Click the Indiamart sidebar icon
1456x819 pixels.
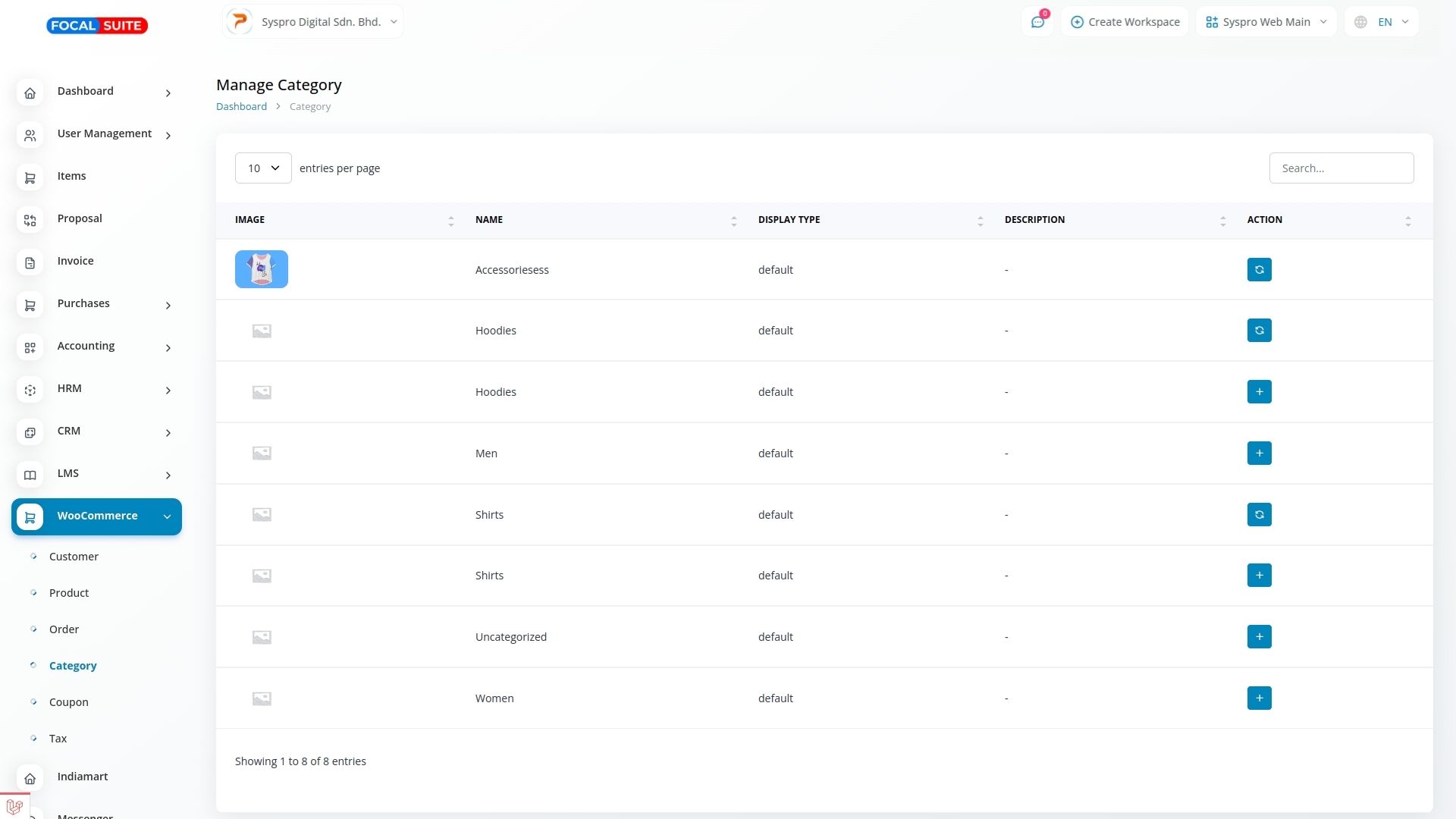[30, 778]
